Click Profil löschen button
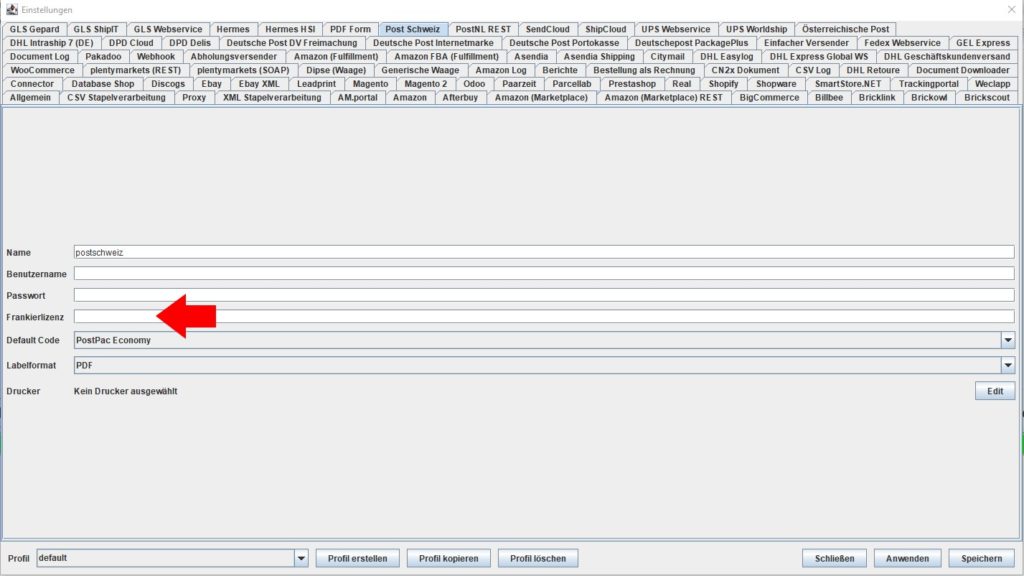This screenshot has width=1024, height=576. click(x=538, y=558)
